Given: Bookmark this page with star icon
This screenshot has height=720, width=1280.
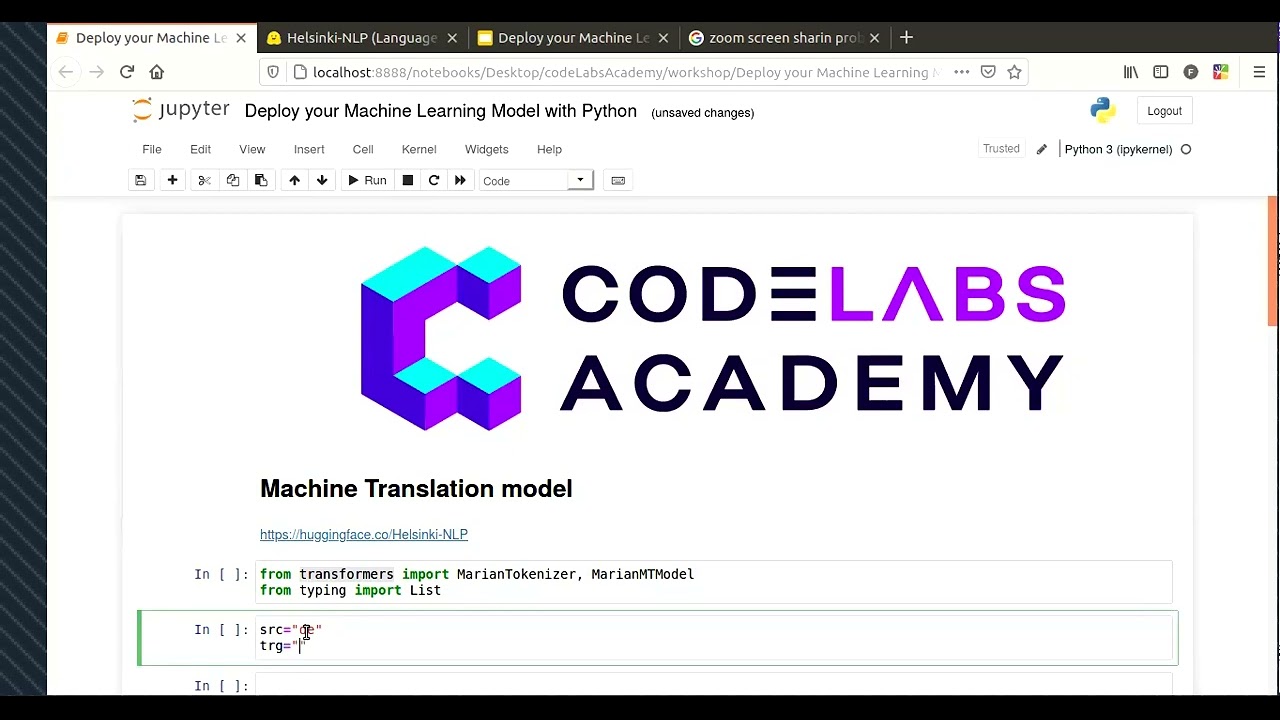Looking at the screenshot, I should [x=1014, y=72].
